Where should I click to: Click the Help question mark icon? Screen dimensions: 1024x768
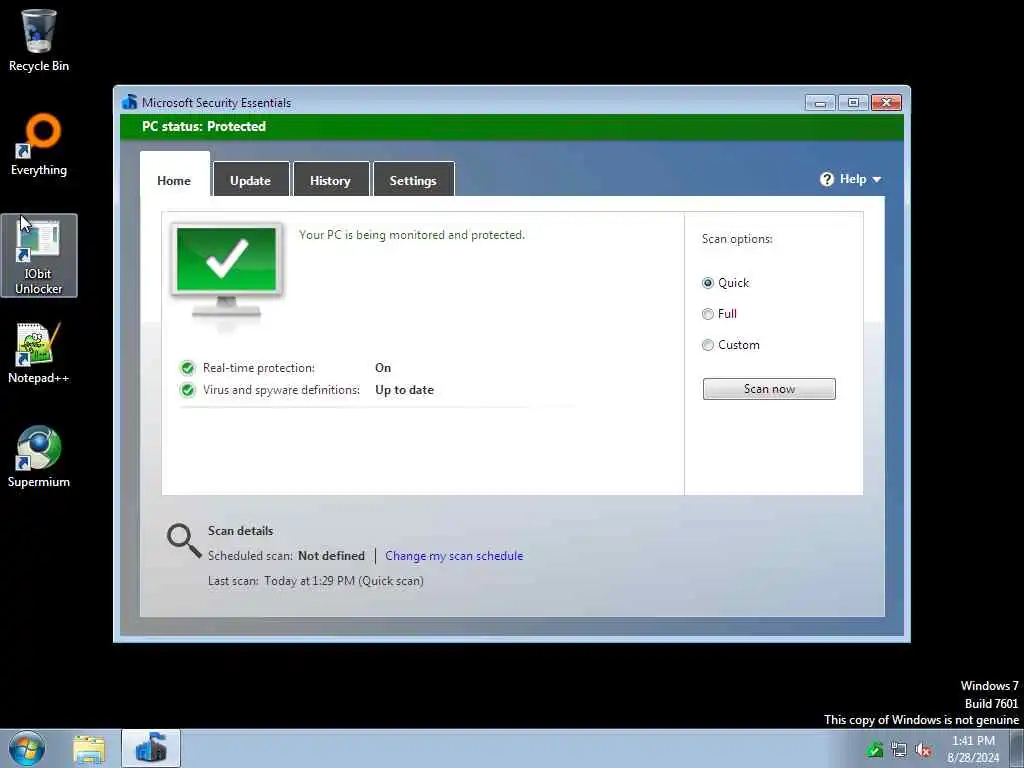click(827, 179)
